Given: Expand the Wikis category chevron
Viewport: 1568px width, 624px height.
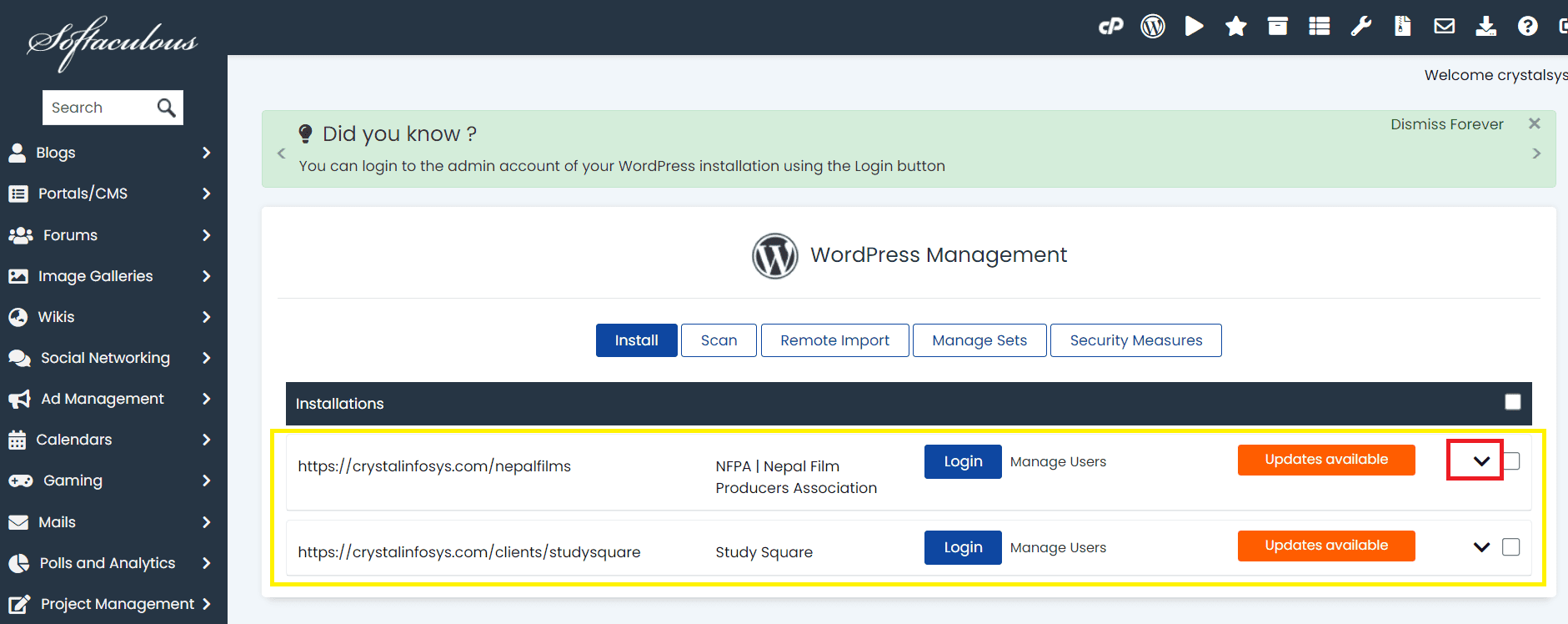Looking at the screenshot, I should point(207,317).
